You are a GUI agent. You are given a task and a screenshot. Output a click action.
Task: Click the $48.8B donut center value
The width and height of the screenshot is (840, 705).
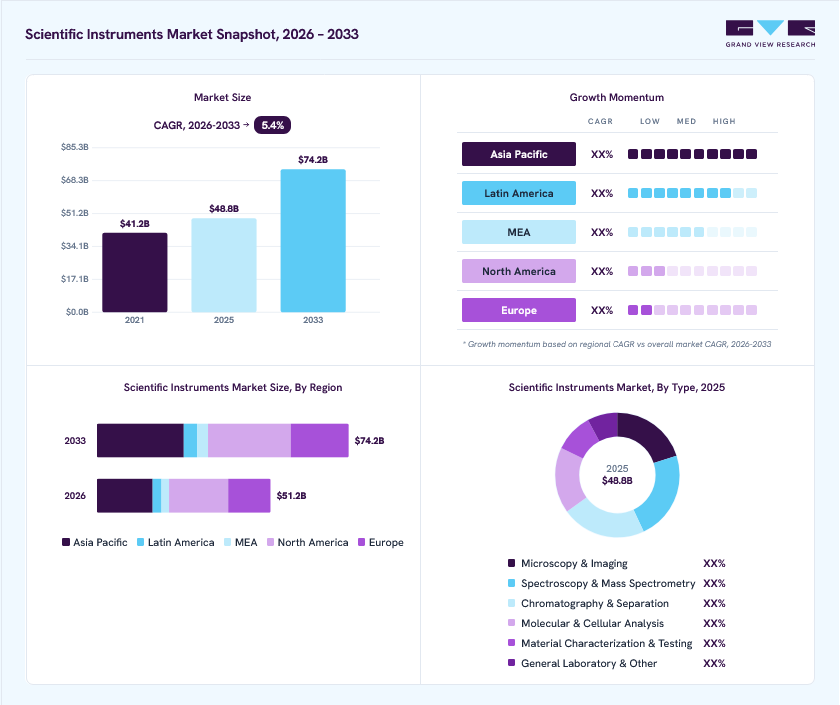617,481
